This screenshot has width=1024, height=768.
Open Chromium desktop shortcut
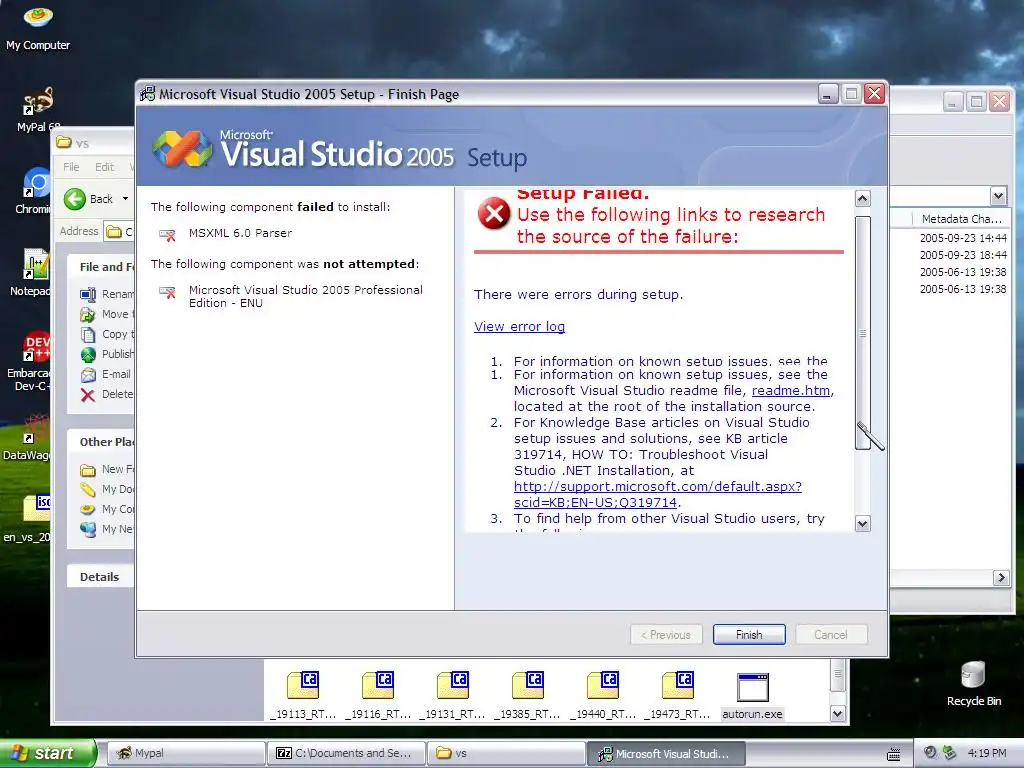35,191
